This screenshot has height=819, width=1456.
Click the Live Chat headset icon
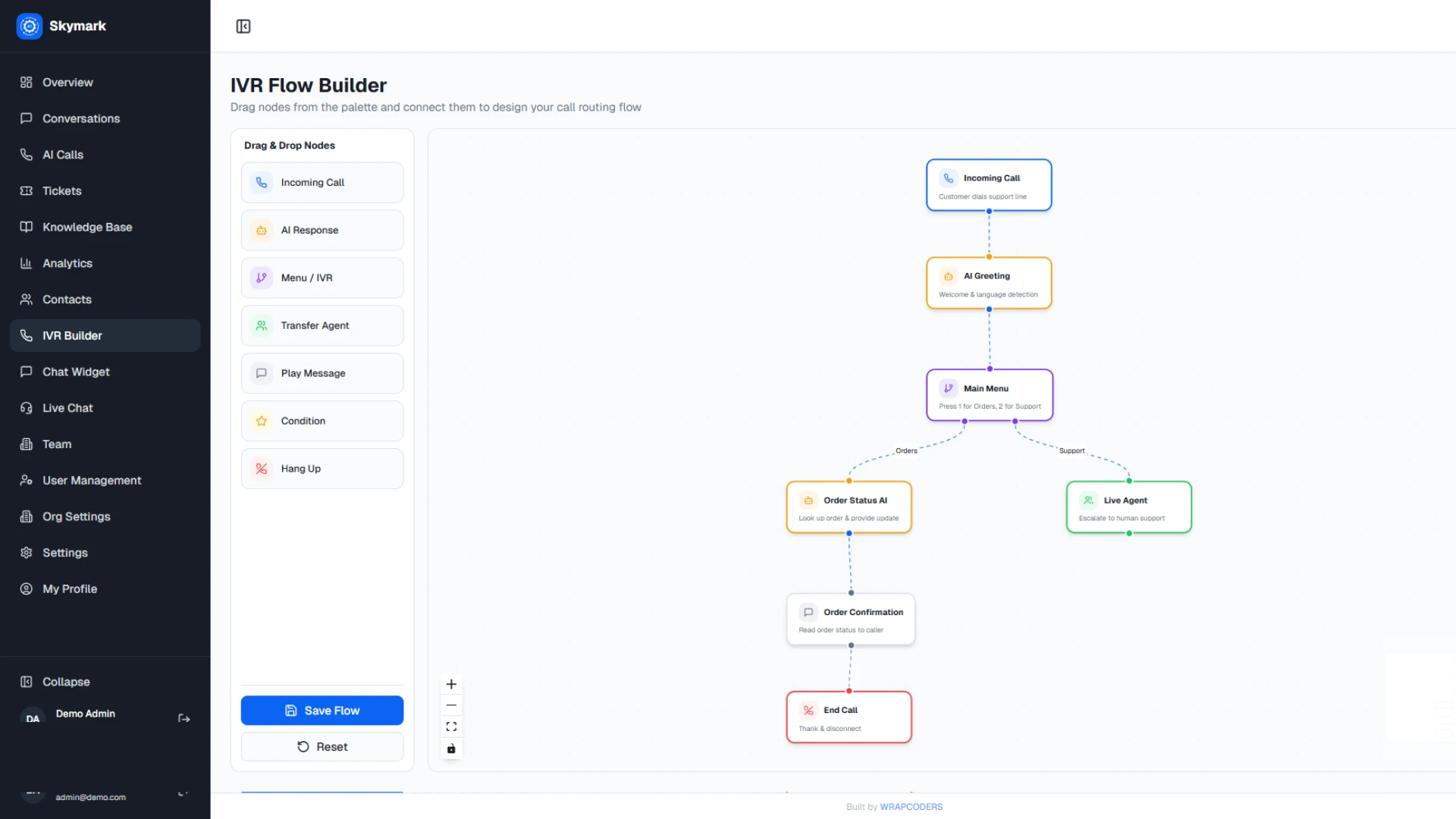(27, 408)
